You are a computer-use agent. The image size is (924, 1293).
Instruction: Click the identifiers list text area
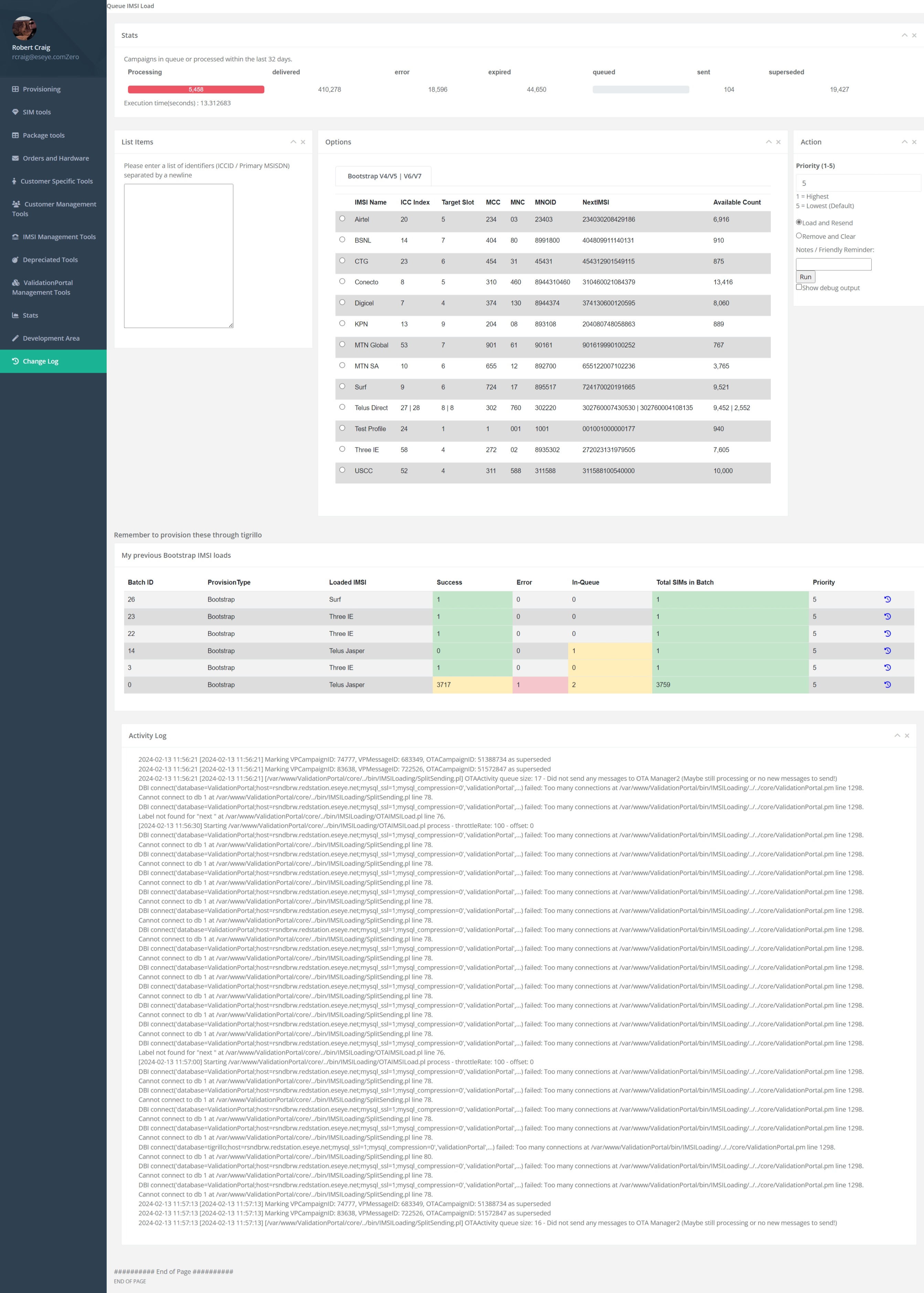(179, 255)
